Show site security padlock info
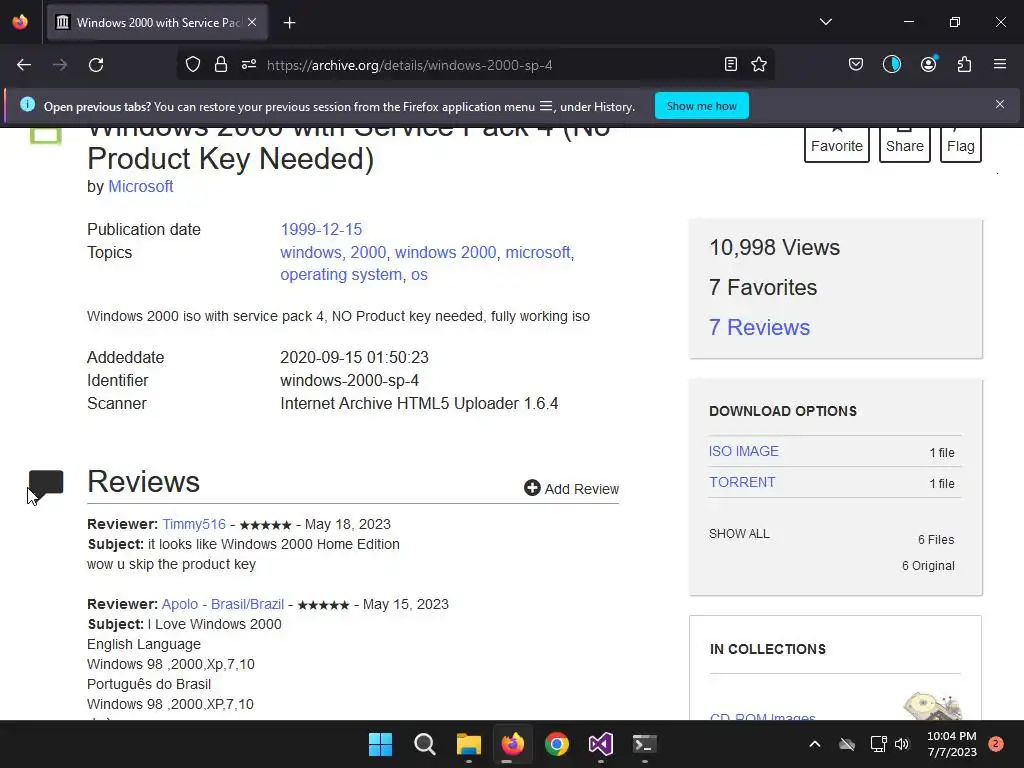1024x768 pixels. [221, 65]
